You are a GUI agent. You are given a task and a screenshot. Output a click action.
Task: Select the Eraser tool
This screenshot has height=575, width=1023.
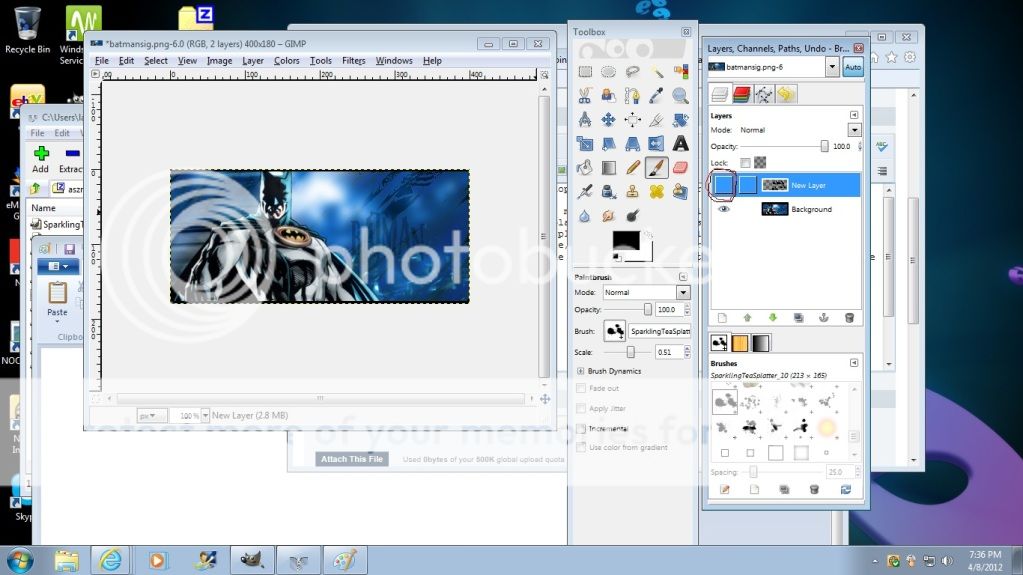pyautogui.click(x=680, y=168)
